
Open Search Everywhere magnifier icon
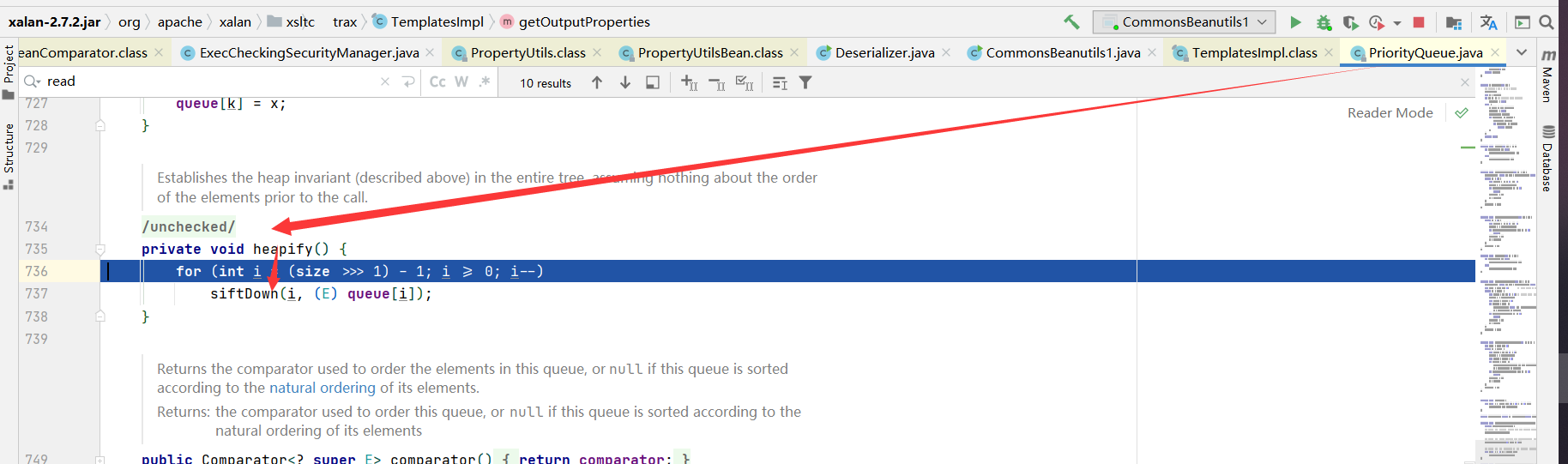[x=1547, y=22]
